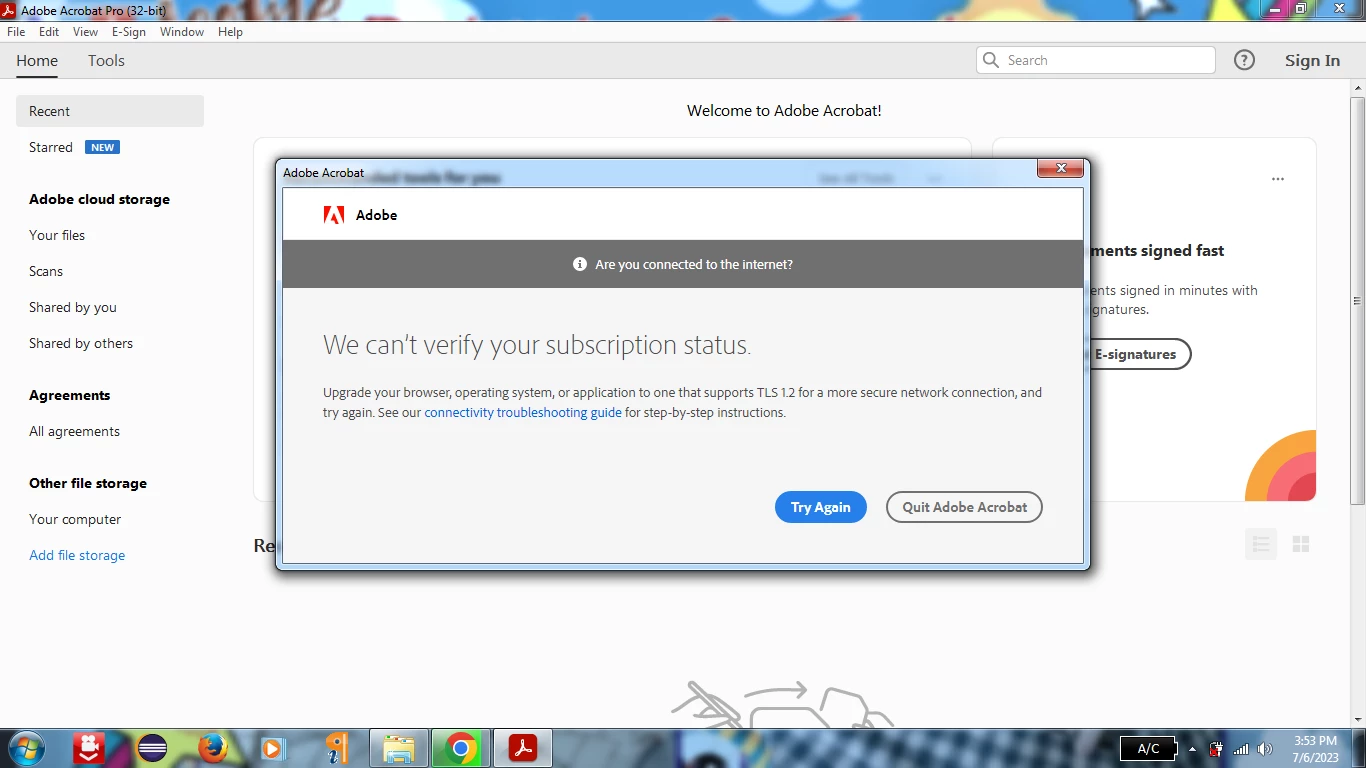Open Windows Explorer folder in taskbar
This screenshot has width=1366, height=768.
pos(399,748)
